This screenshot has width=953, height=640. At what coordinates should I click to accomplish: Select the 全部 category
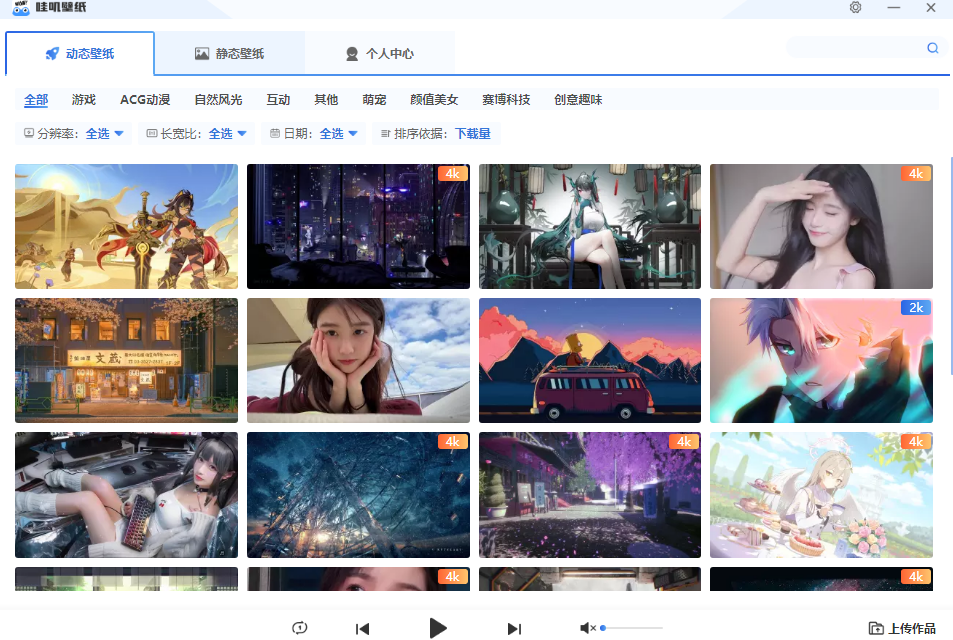pos(36,100)
